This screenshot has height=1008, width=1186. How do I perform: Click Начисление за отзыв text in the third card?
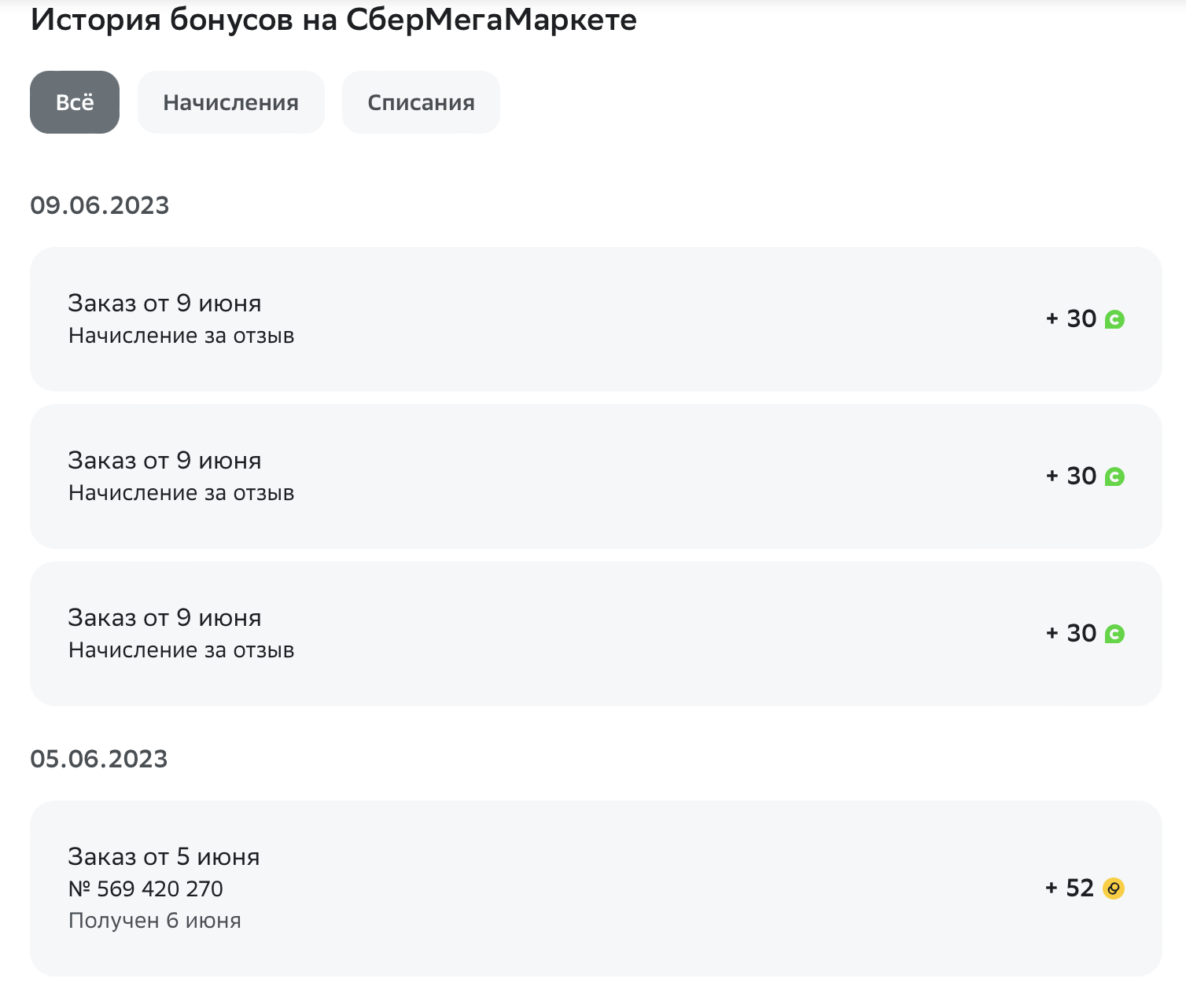(181, 650)
